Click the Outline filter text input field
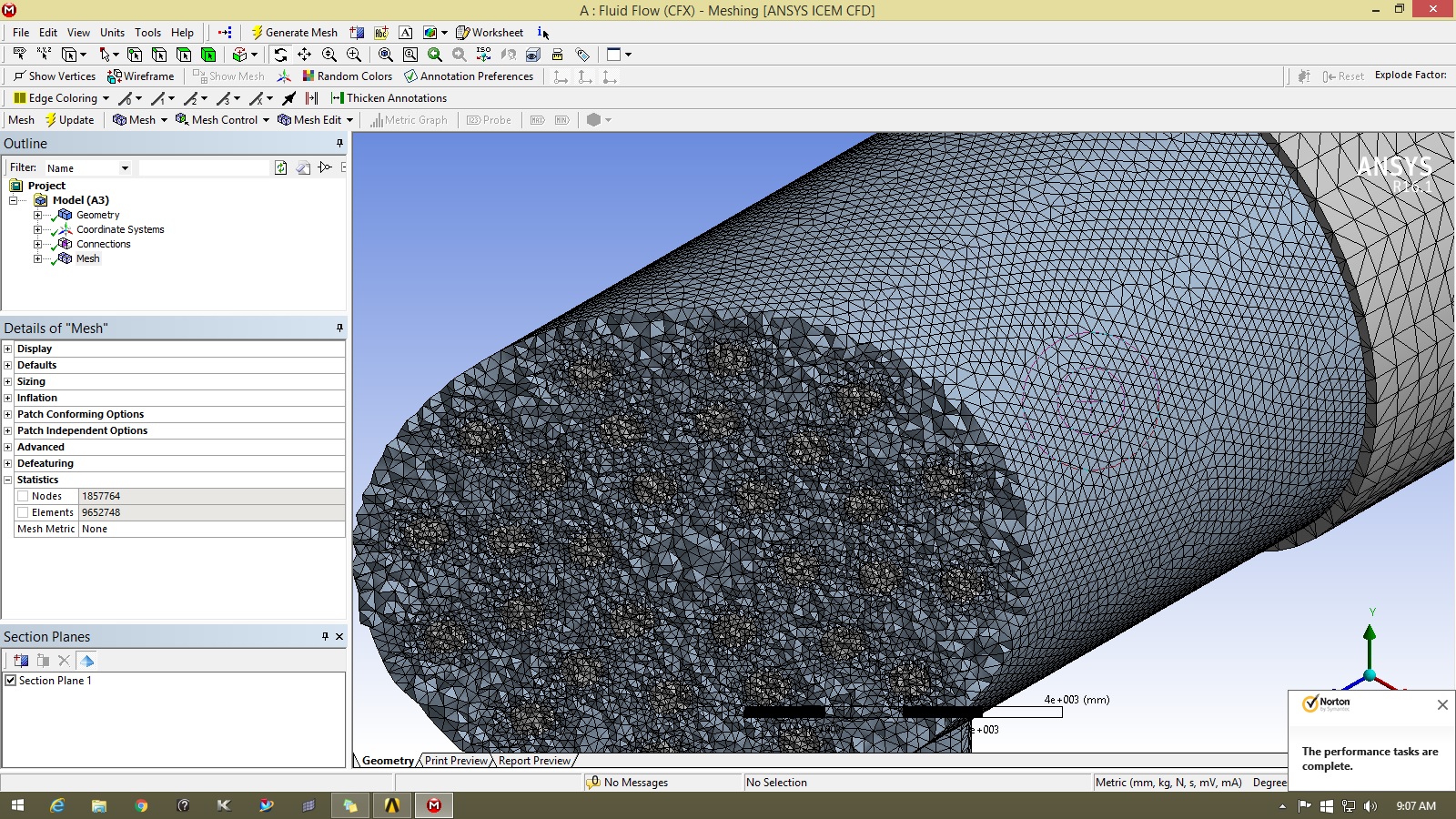This screenshot has width=1456, height=819. [205, 168]
